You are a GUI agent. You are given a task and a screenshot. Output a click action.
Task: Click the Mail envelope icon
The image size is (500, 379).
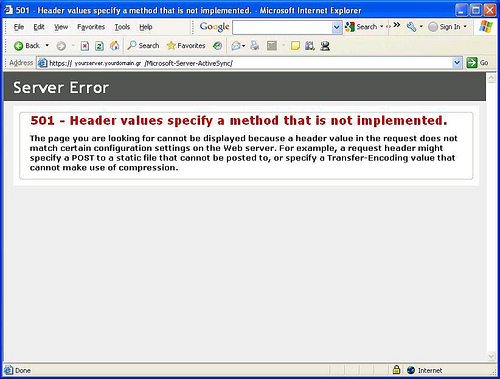pyautogui.click(x=236, y=46)
